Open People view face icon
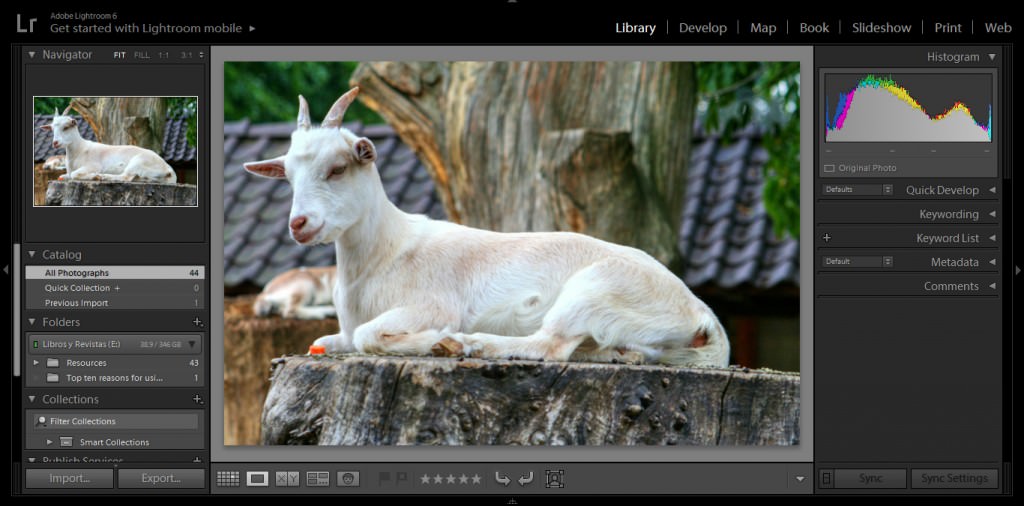1024x506 pixels. pos(348,479)
